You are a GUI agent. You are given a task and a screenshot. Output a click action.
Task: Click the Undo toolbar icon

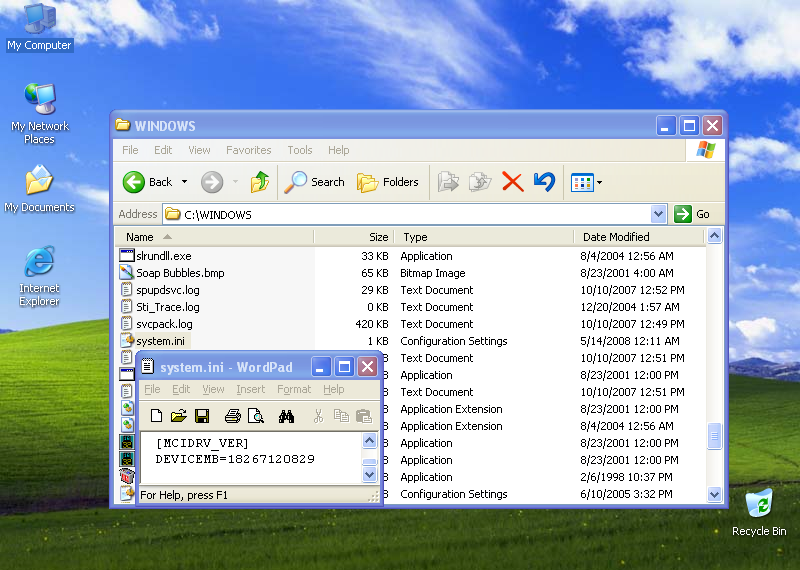coord(544,182)
